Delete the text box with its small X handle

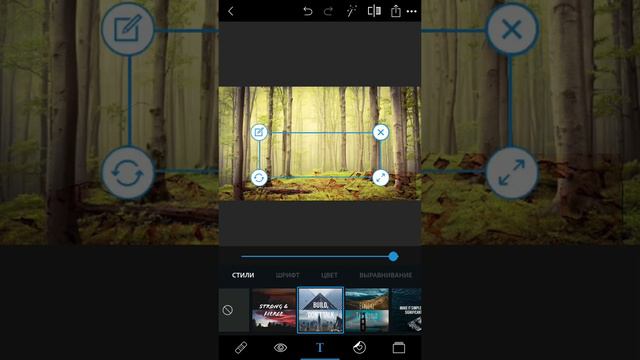pyautogui.click(x=380, y=132)
